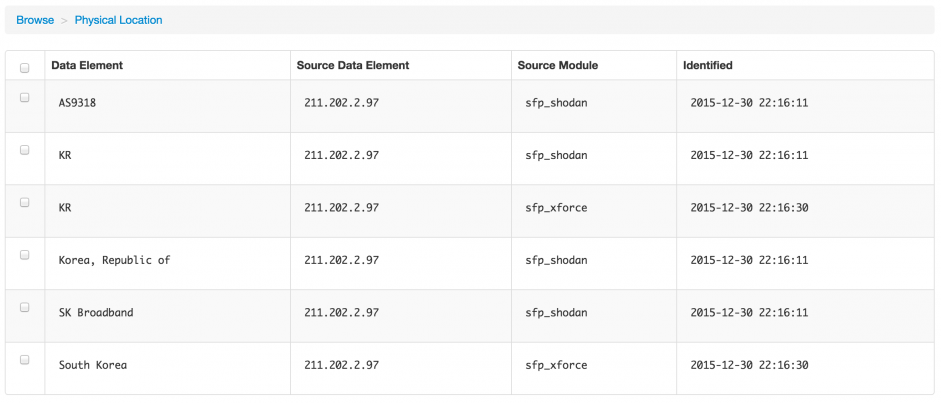Click the Source Data Element column header
This screenshot has height=403, width=941.
[353, 66]
